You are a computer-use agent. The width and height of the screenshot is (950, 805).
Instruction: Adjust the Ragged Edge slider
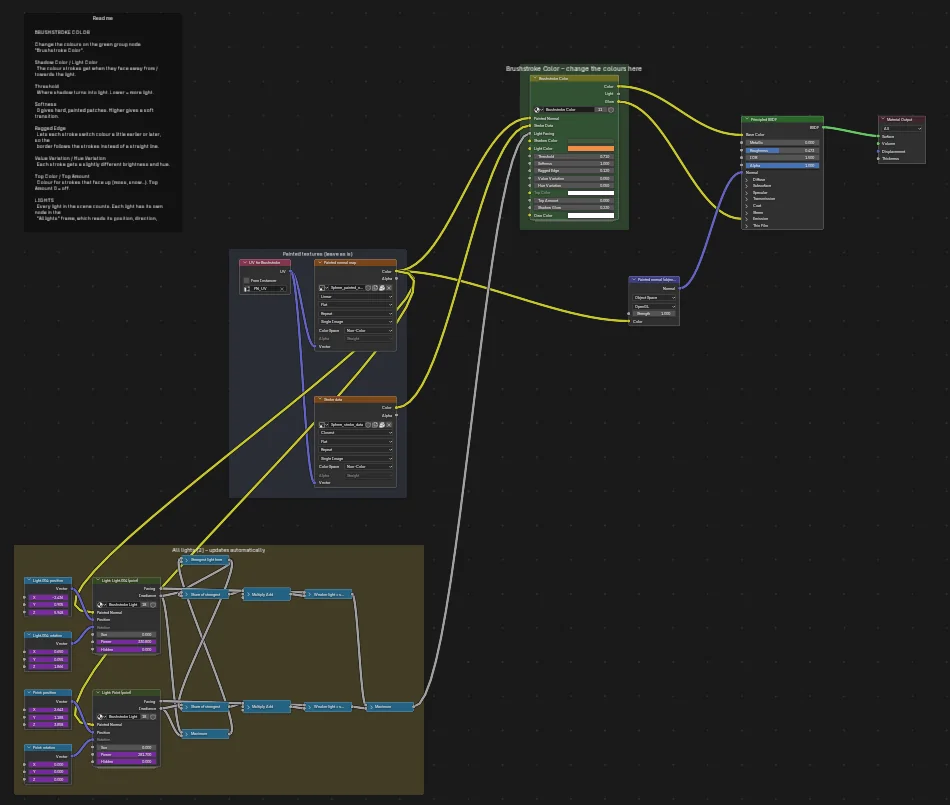point(573,171)
